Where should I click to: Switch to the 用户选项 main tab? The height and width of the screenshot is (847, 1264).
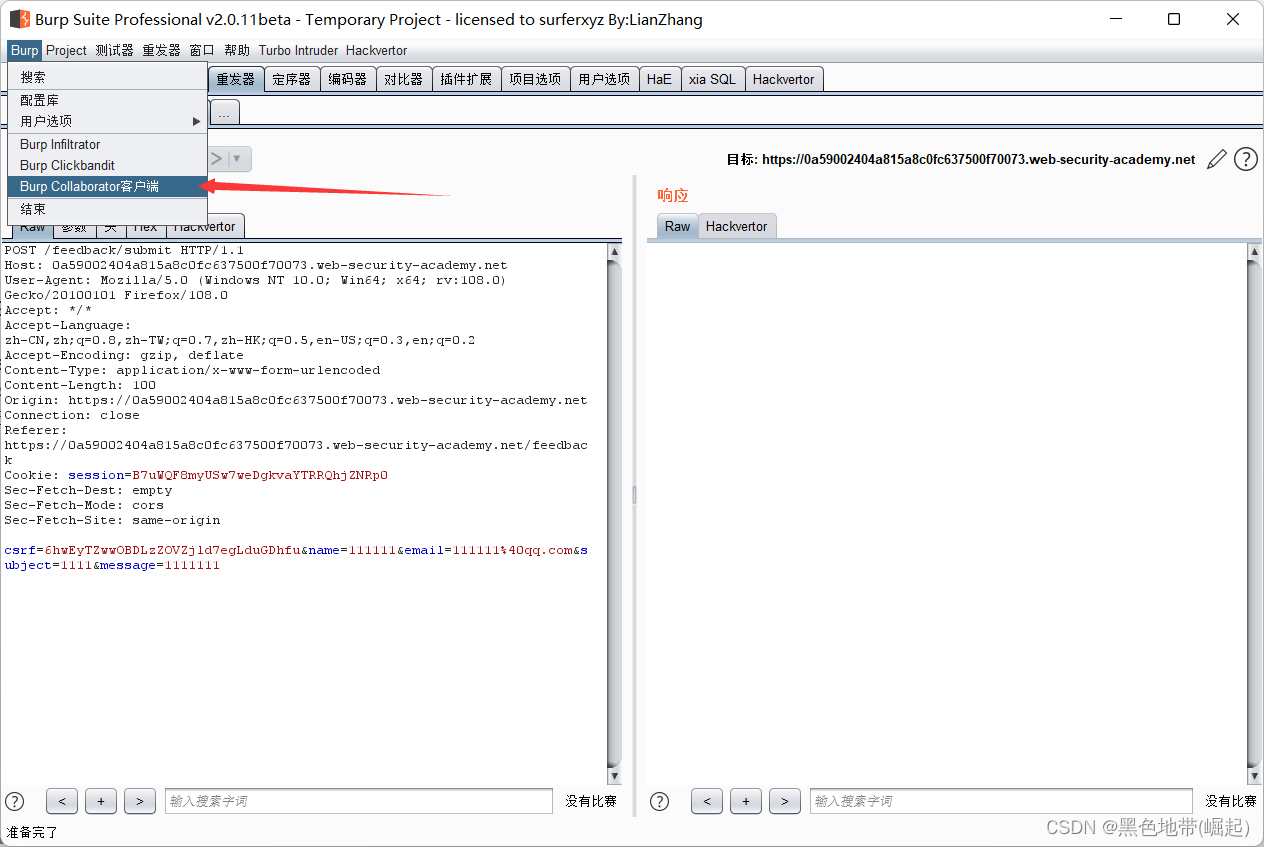pos(604,79)
